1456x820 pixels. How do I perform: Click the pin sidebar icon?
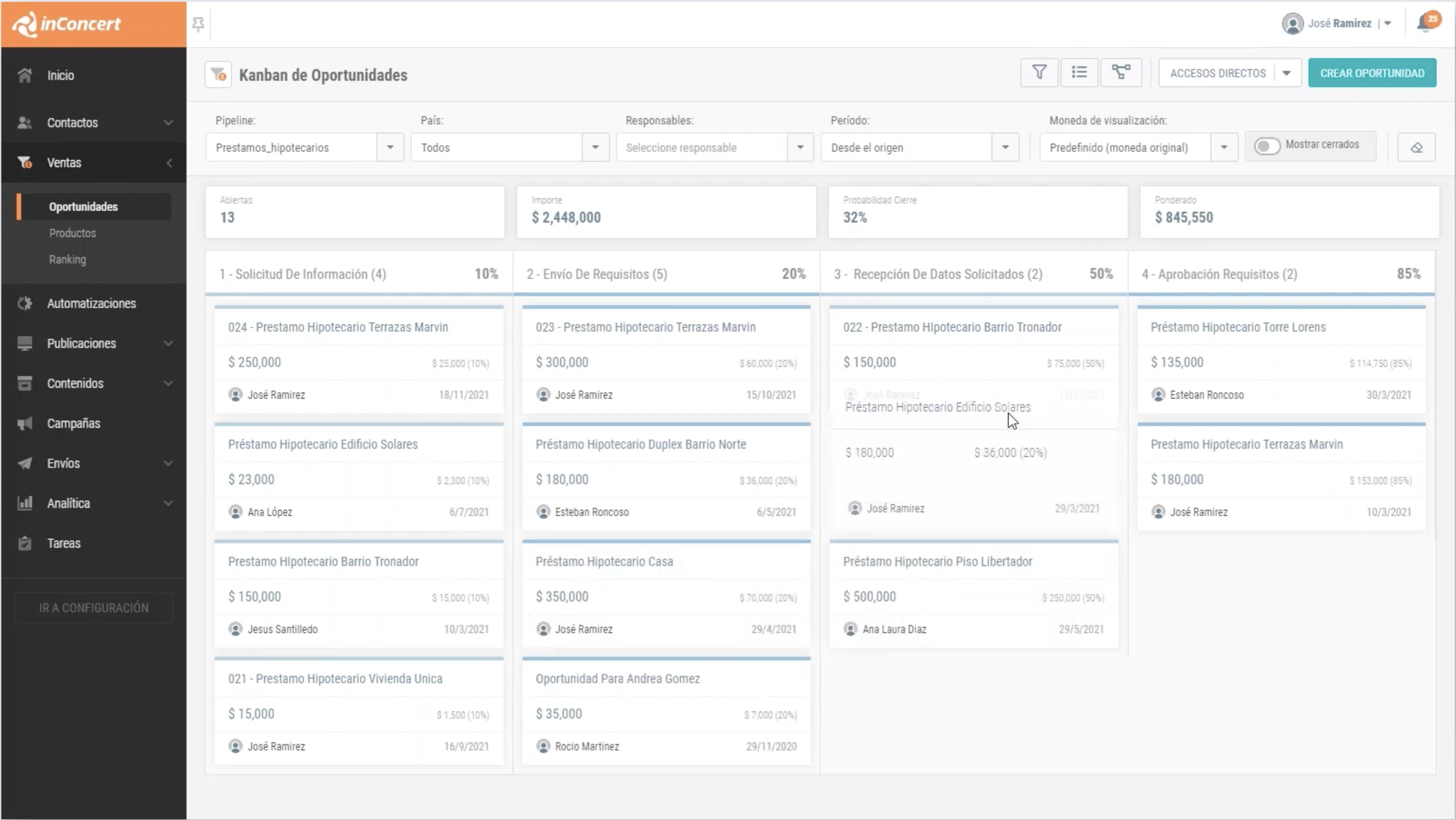pos(198,24)
